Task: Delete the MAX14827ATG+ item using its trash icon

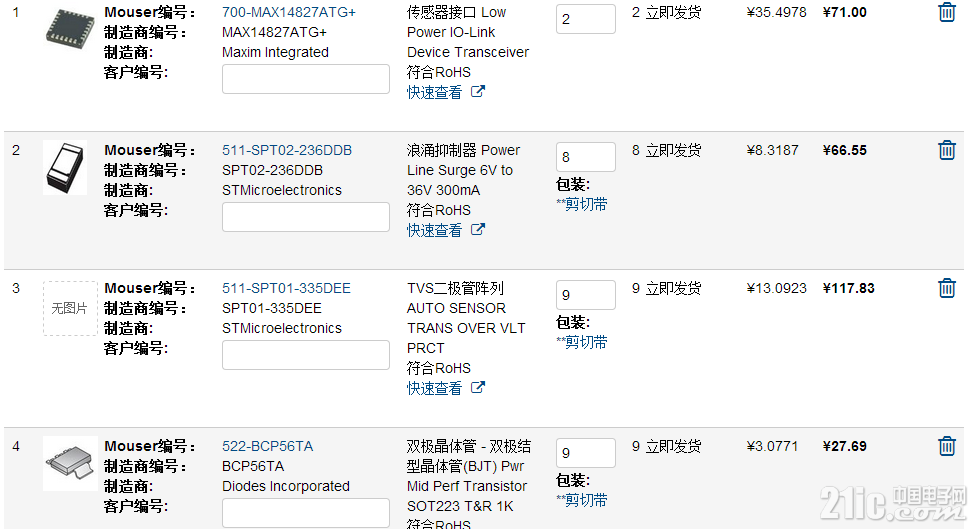Action: 946,12
